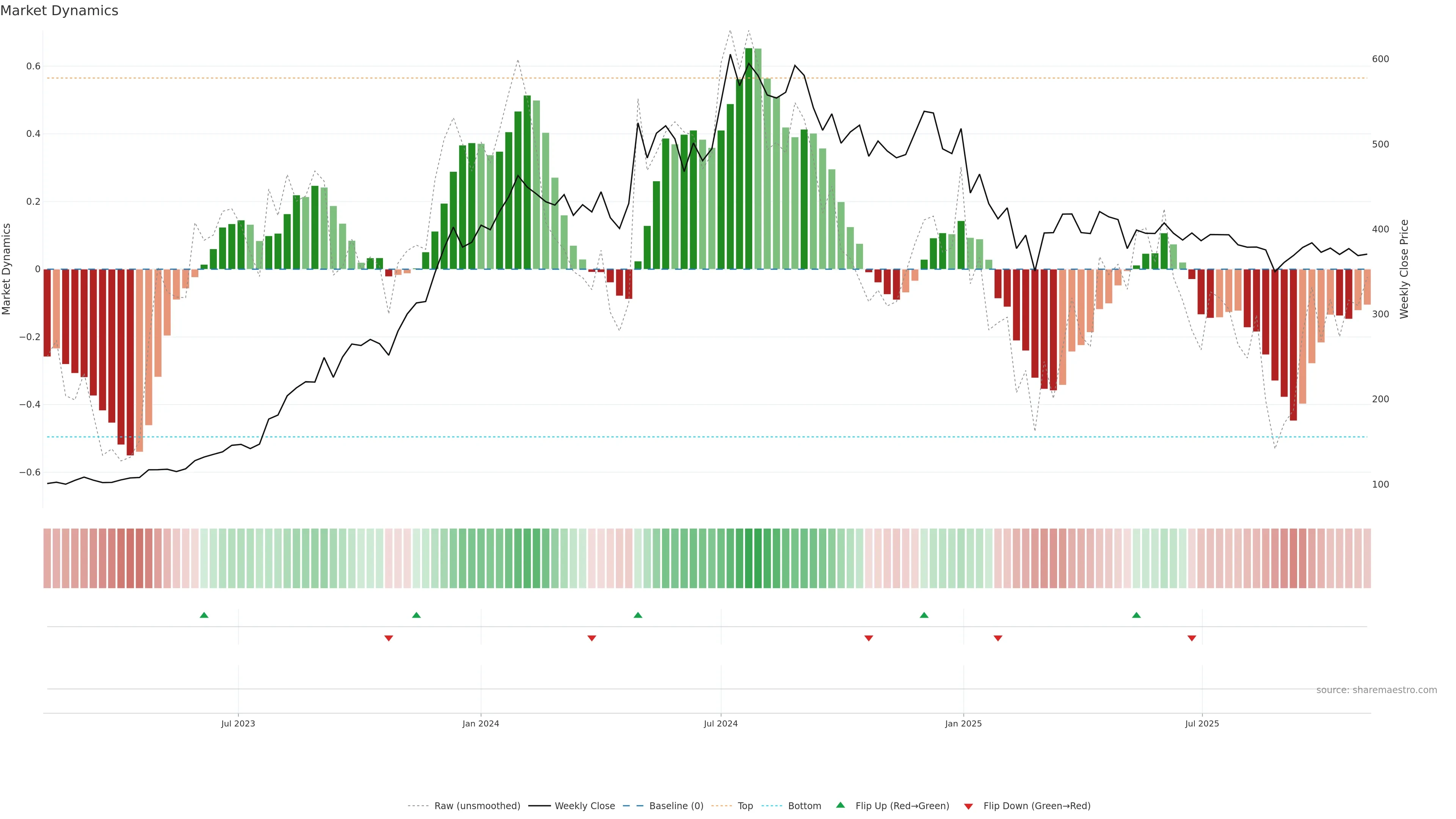Image resolution: width=1456 pixels, height=819 pixels.
Task: Click the red flip-down marker just before Jul 2025
Action: pyautogui.click(x=1191, y=638)
